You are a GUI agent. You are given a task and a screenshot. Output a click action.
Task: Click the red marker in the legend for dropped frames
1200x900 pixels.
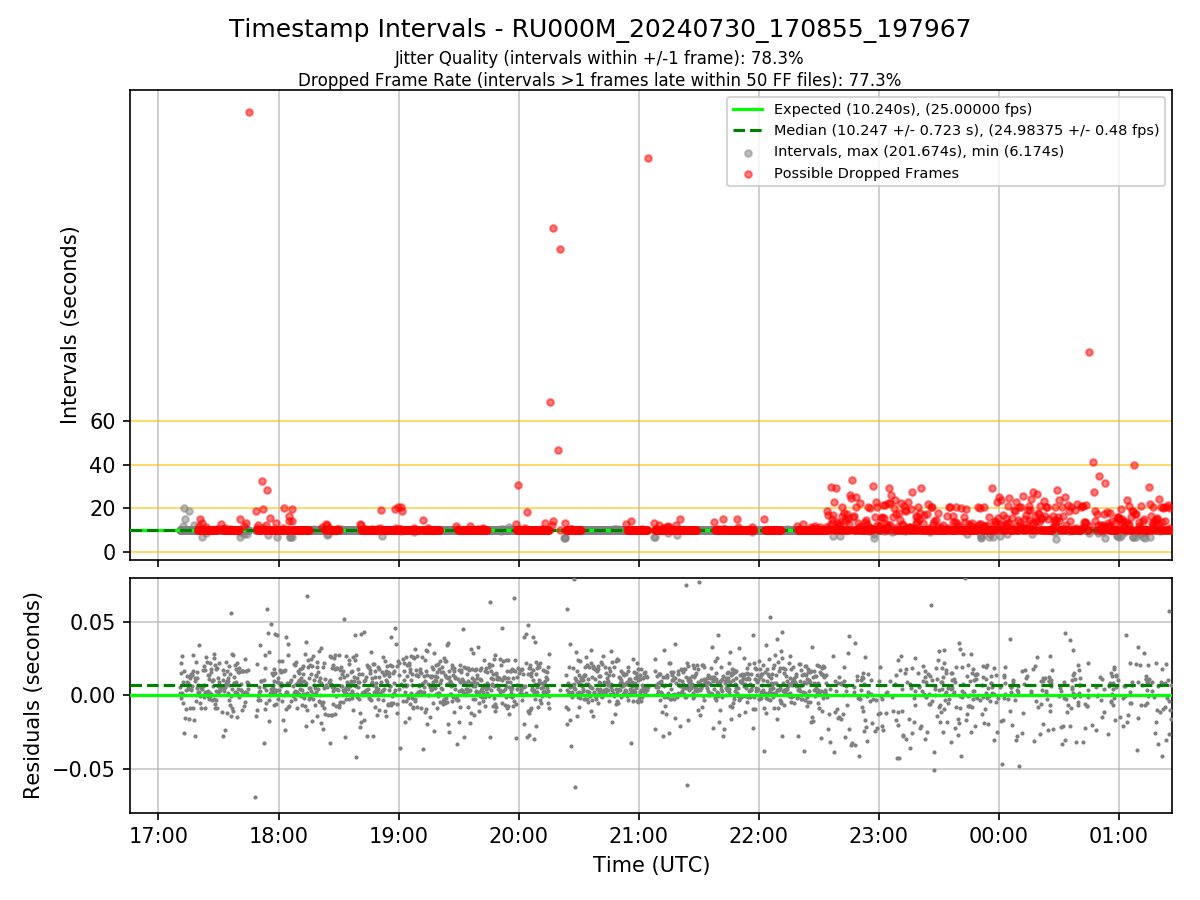point(749,173)
